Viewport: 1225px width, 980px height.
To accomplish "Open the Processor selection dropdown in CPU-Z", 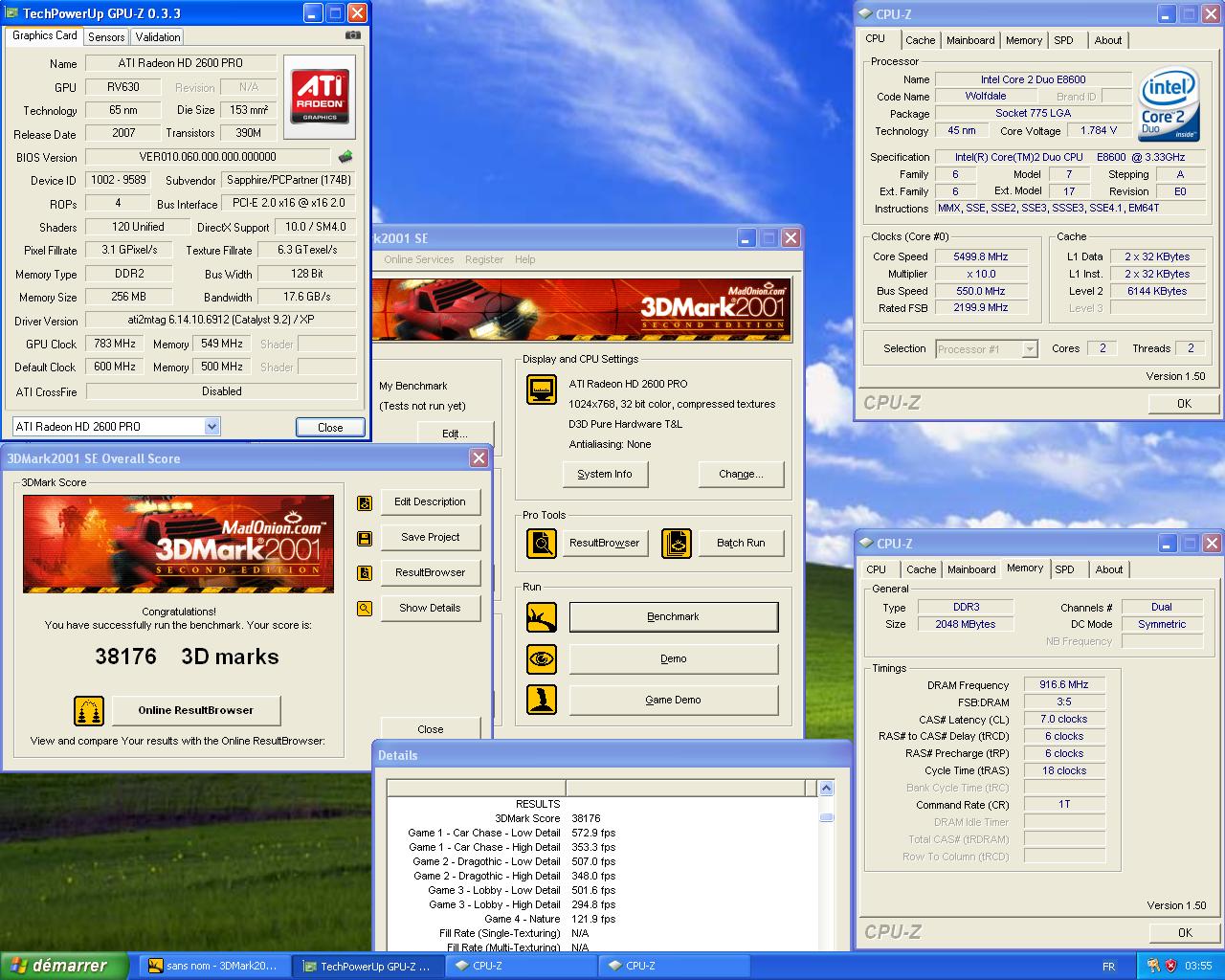I will pos(1030,349).
